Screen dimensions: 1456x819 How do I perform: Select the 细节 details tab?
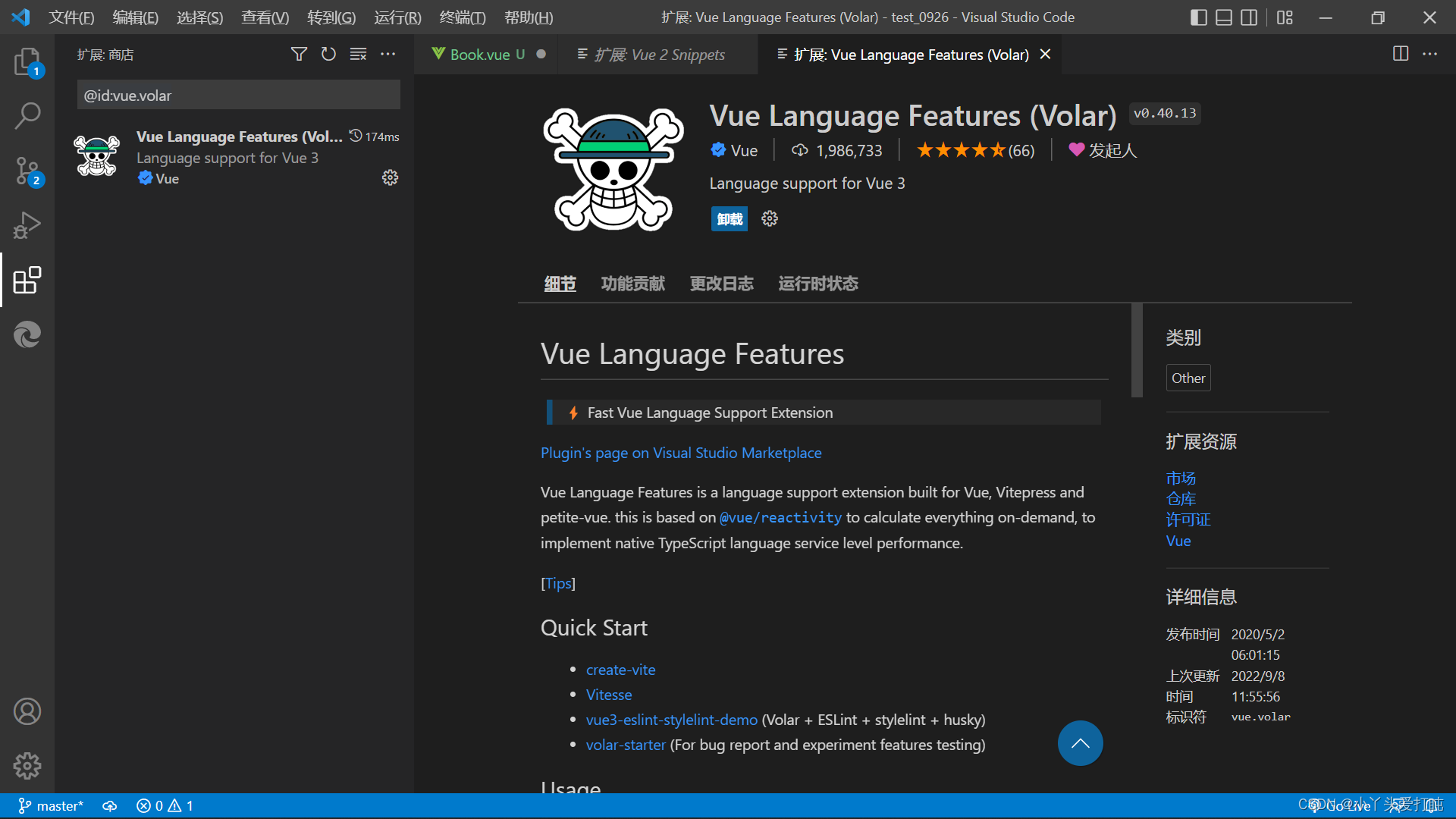560,284
